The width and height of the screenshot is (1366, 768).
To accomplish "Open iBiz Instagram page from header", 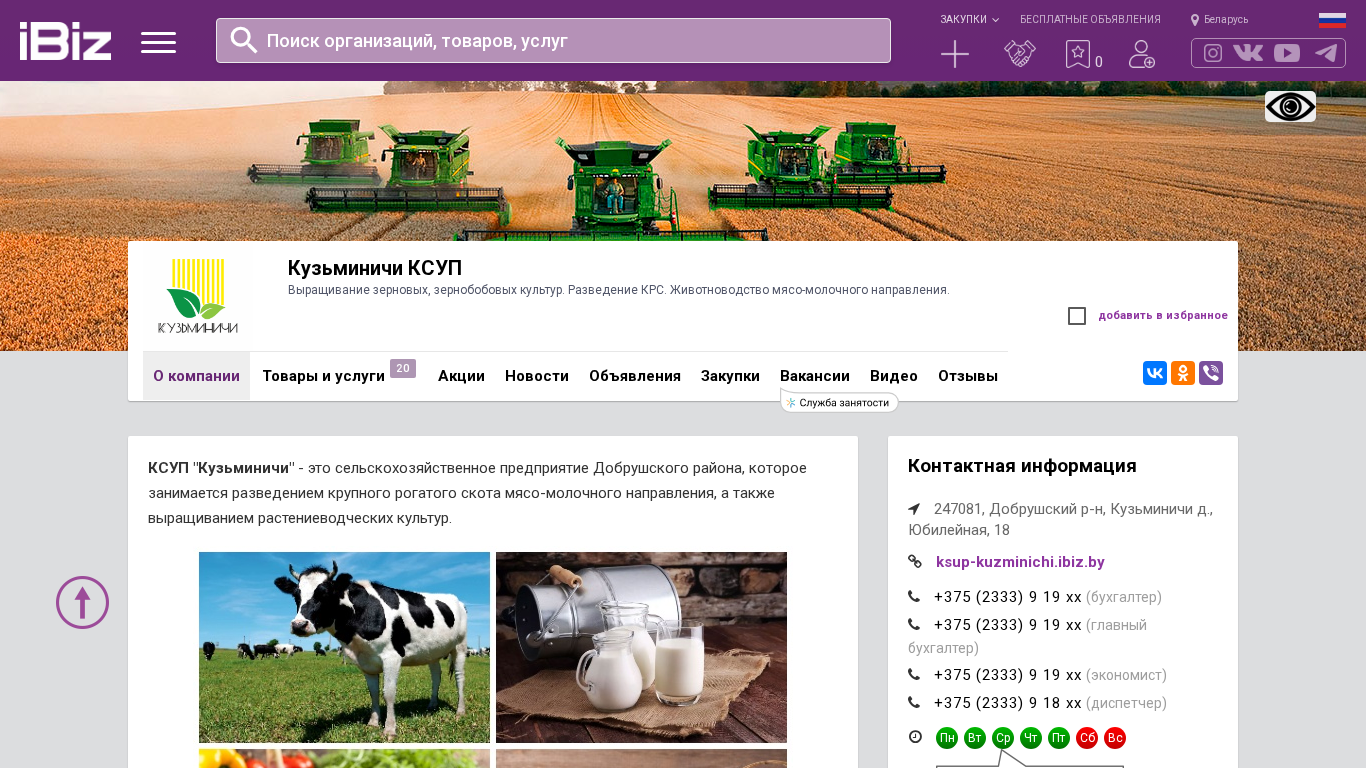I will (x=1213, y=53).
